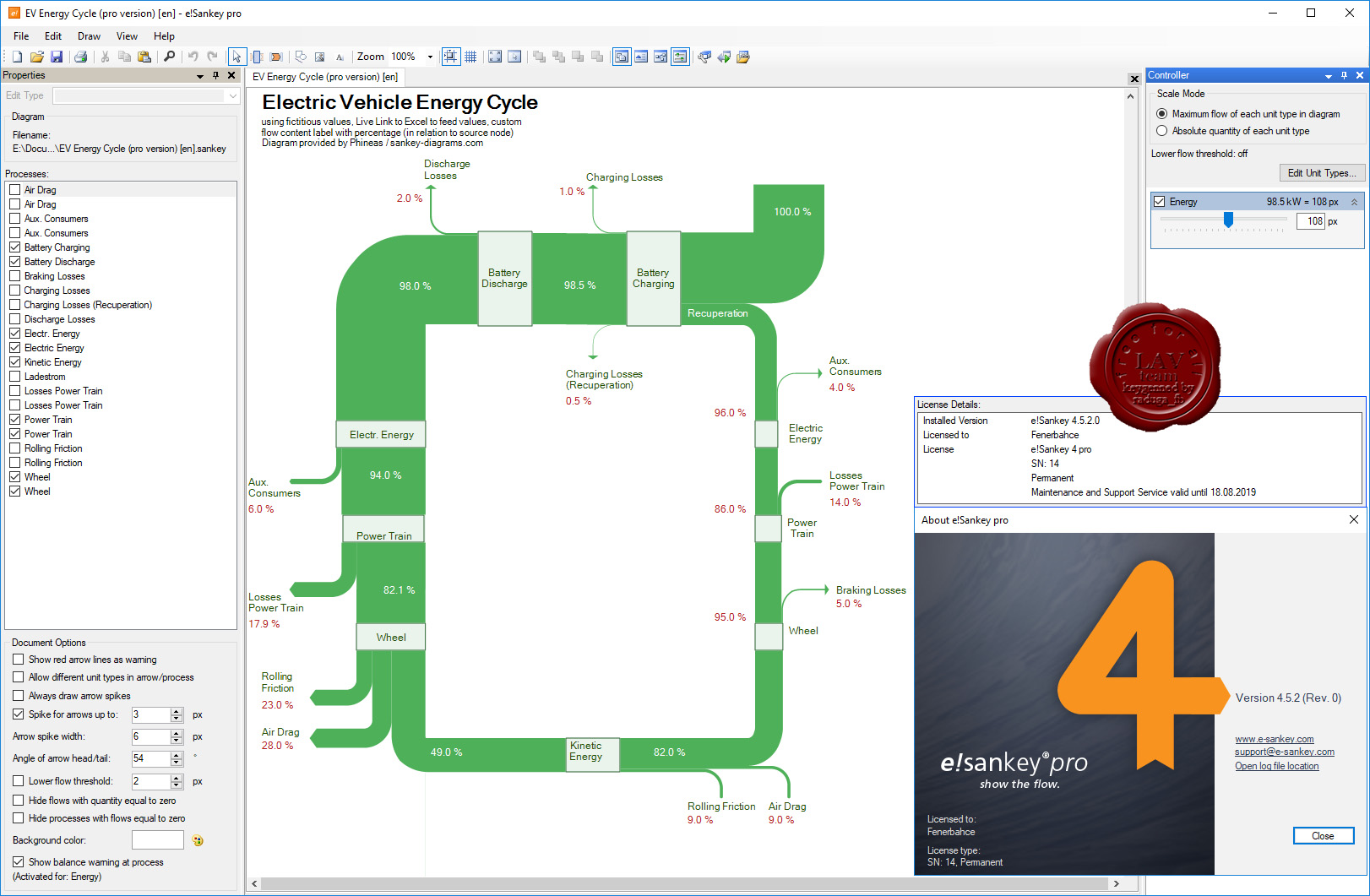Click the Live Link options toolbar icon
Viewport: 1370px width, 896px height.
[704, 57]
